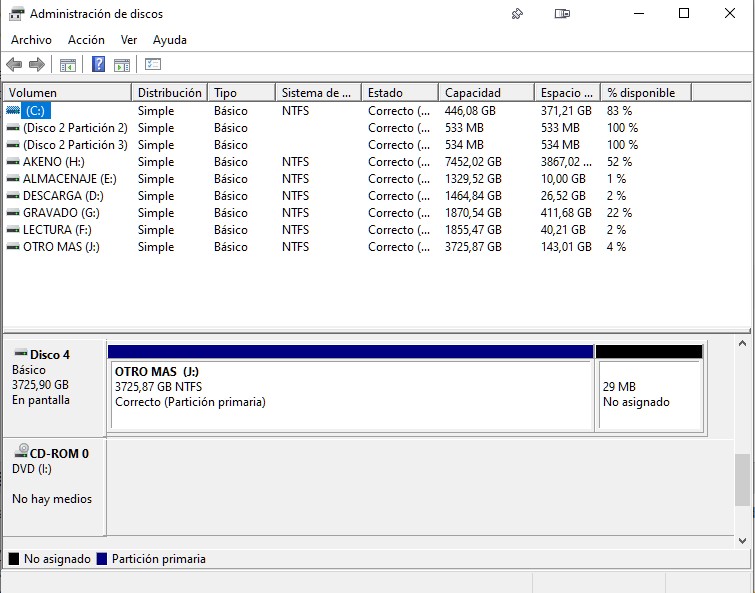755x593 pixels.
Task: Click the settings checklist toolbar icon
Action: (x=153, y=64)
